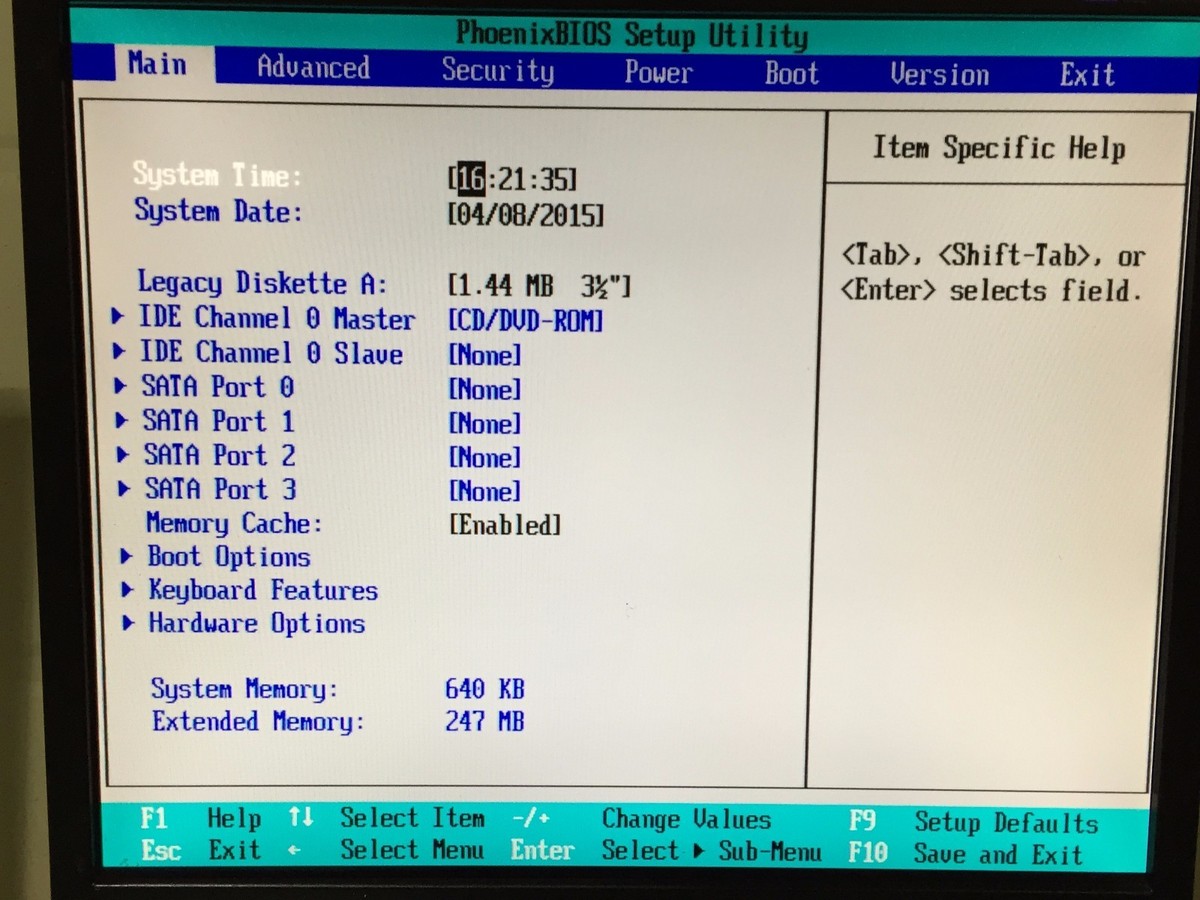Open the Keyboard Features submenu label

click(x=263, y=590)
